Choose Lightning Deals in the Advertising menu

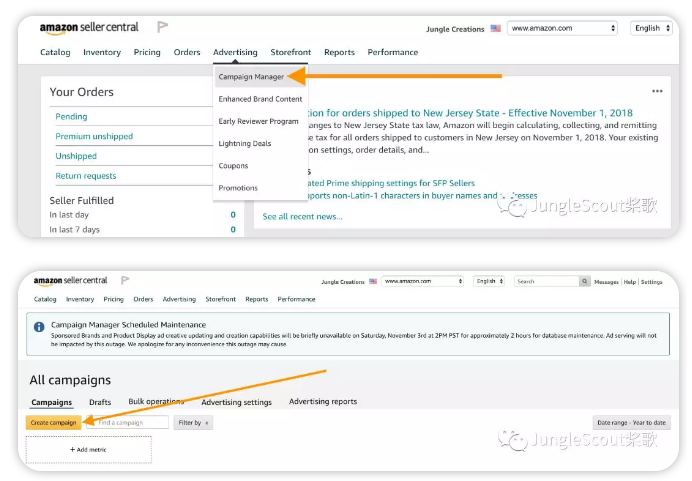point(245,143)
